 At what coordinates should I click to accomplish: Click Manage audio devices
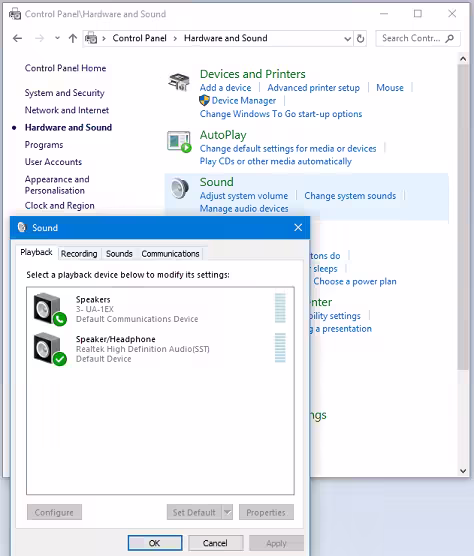244,208
